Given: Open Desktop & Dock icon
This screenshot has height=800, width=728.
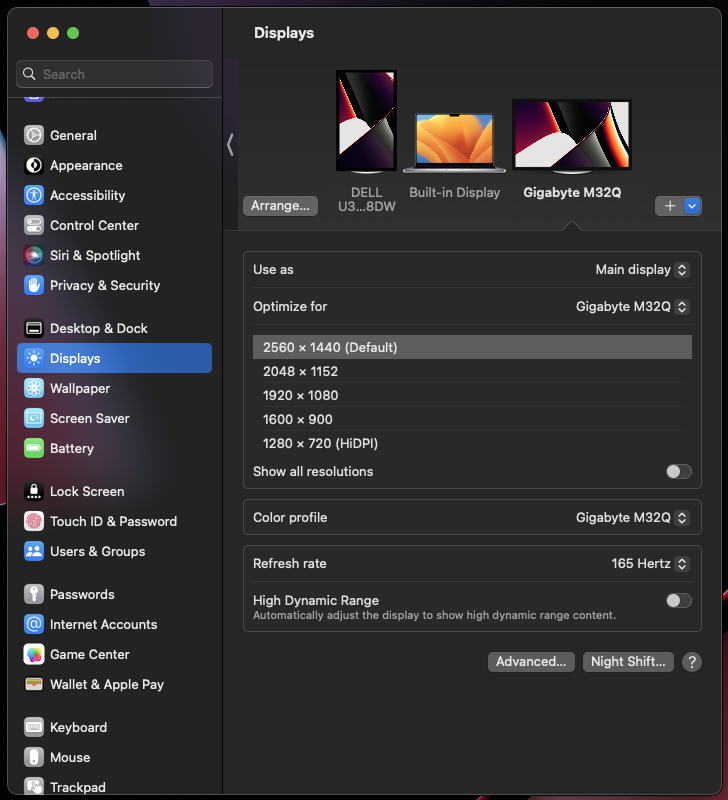Looking at the screenshot, I should pyautogui.click(x=34, y=328).
